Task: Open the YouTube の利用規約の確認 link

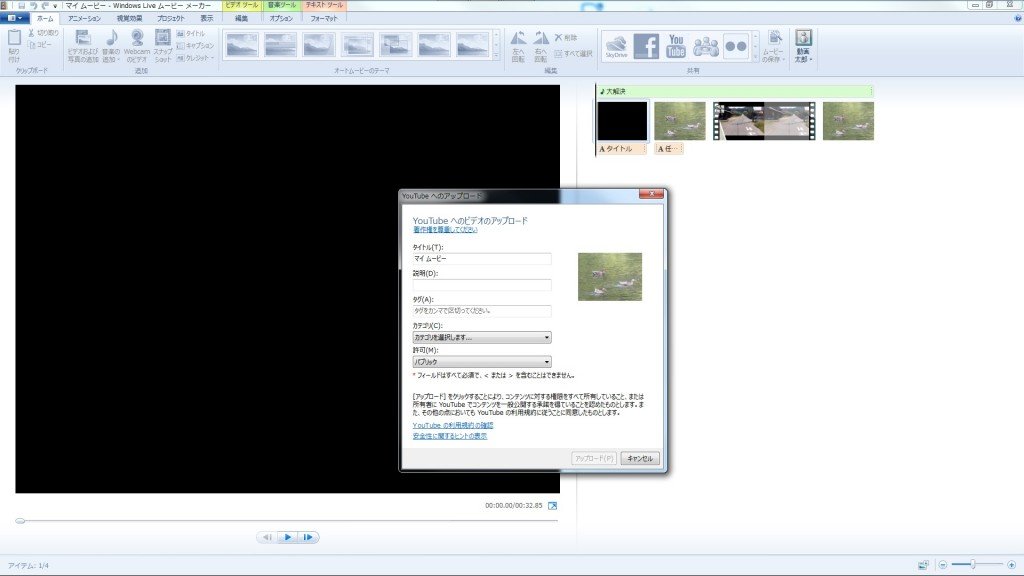Action: click(x=452, y=425)
